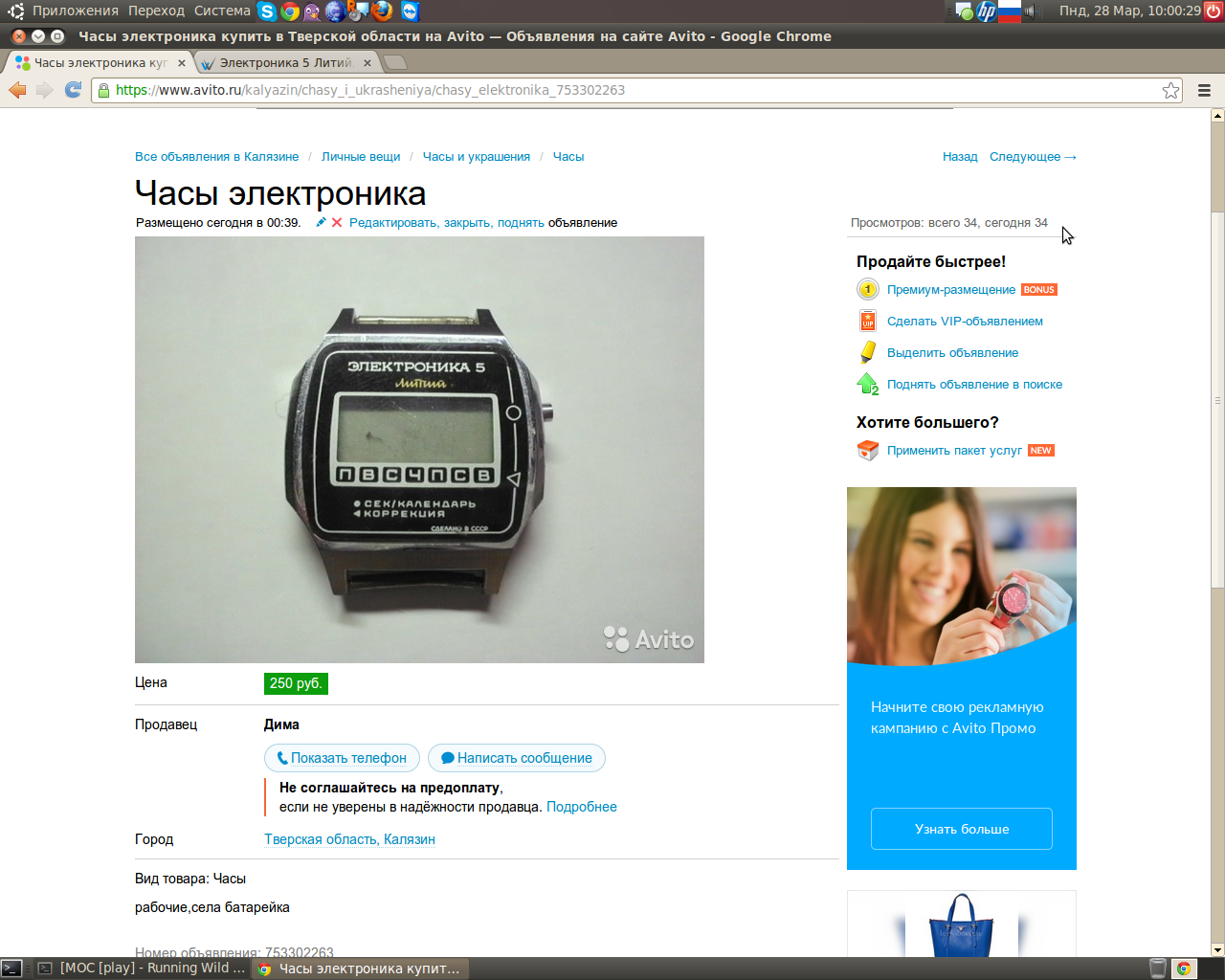This screenshot has height=980, width=1225.
Task: Click the pencil edit icon next to listing
Action: click(x=322, y=223)
